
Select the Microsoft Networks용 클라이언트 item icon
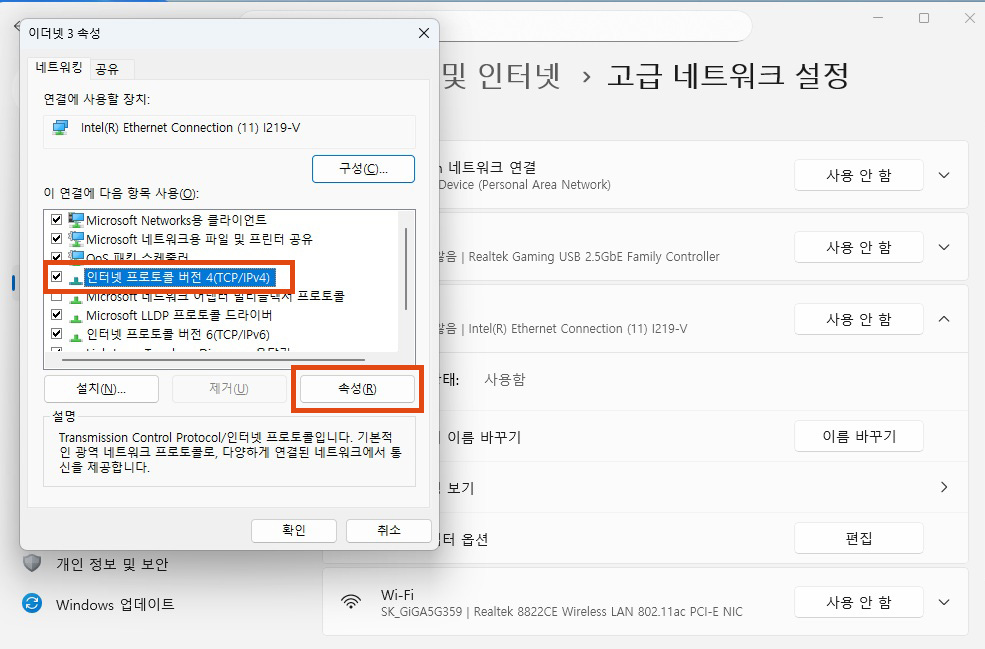76,220
